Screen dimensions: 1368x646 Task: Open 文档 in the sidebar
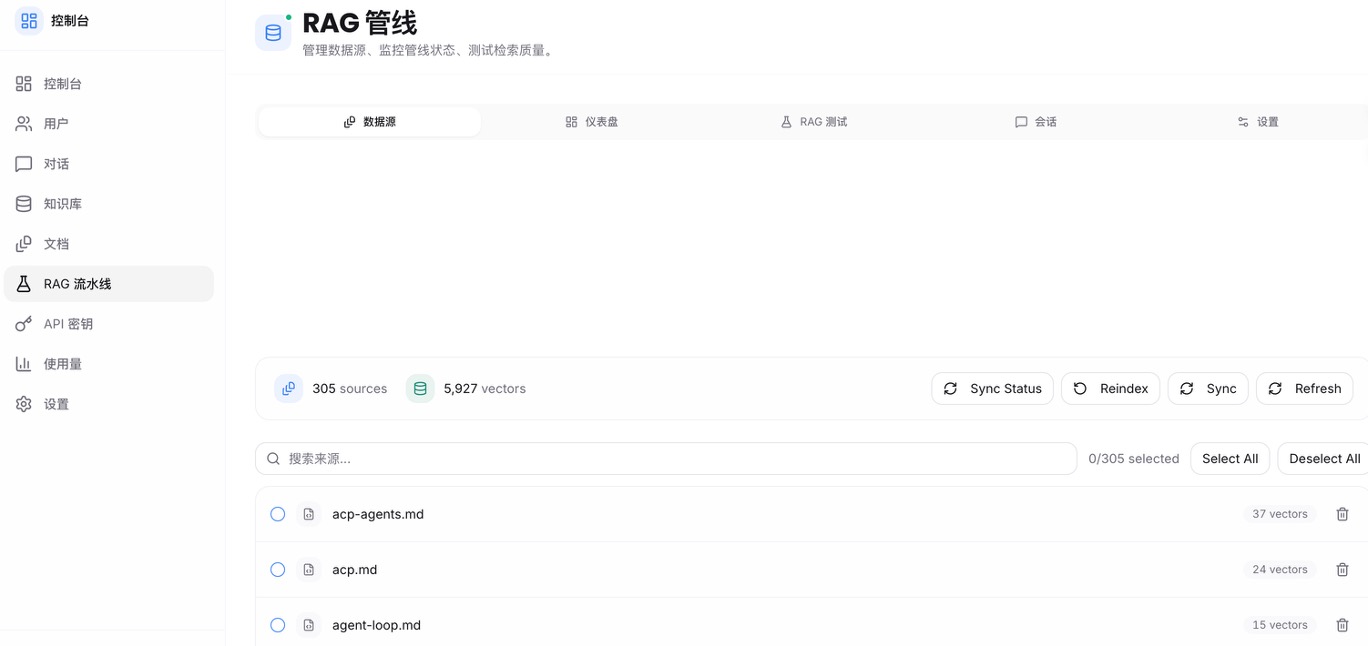coord(109,244)
